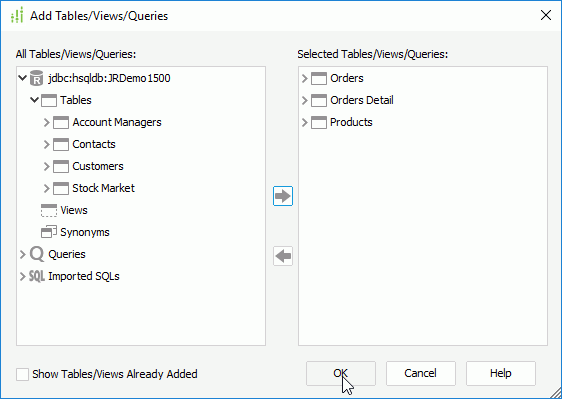This screenshot has height=399, width=562.
Task: Select Products text in selected list
Action: (351, 122)
